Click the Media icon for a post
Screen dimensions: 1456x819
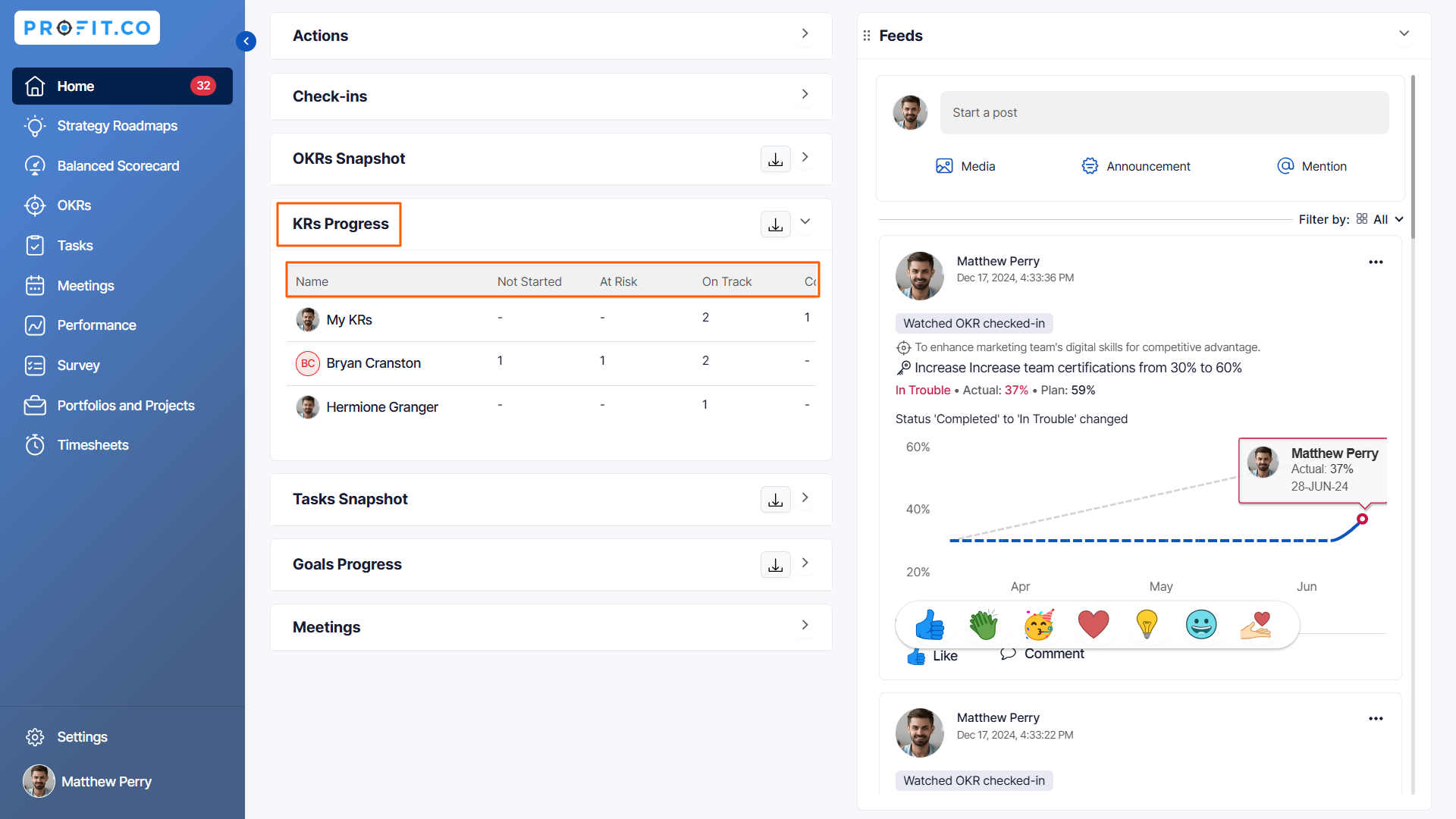coord(943,166)
